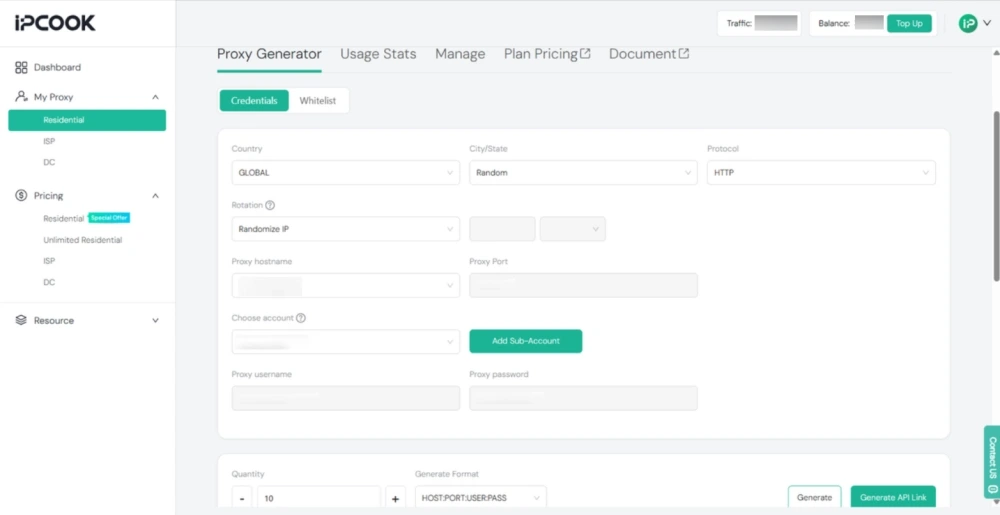Click the Generate button

point(814,497)
